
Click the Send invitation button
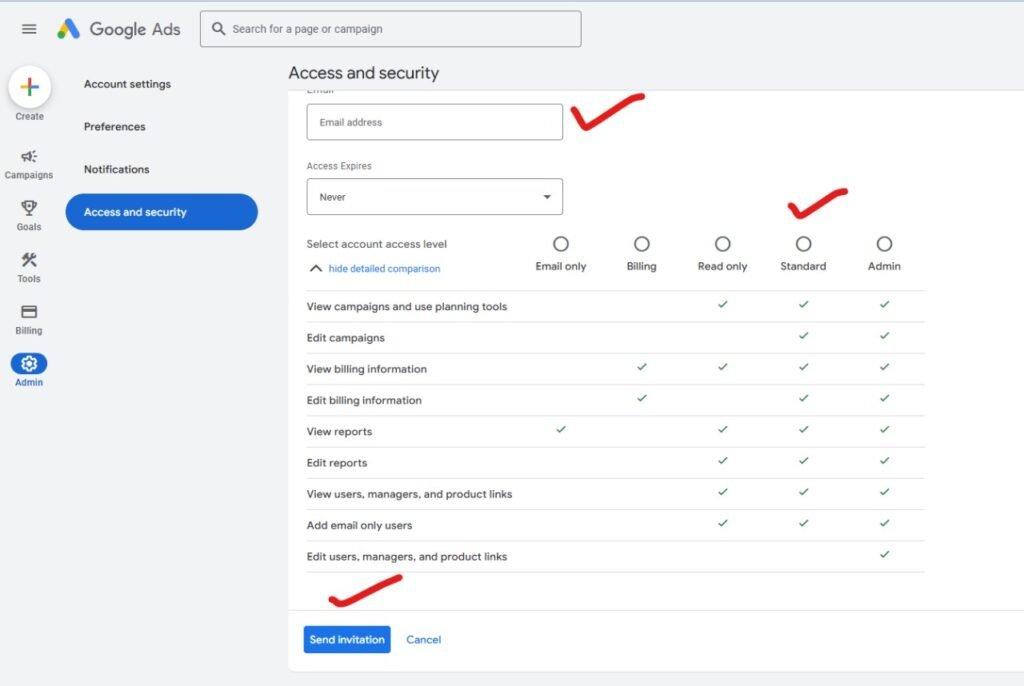coord(347,640)
